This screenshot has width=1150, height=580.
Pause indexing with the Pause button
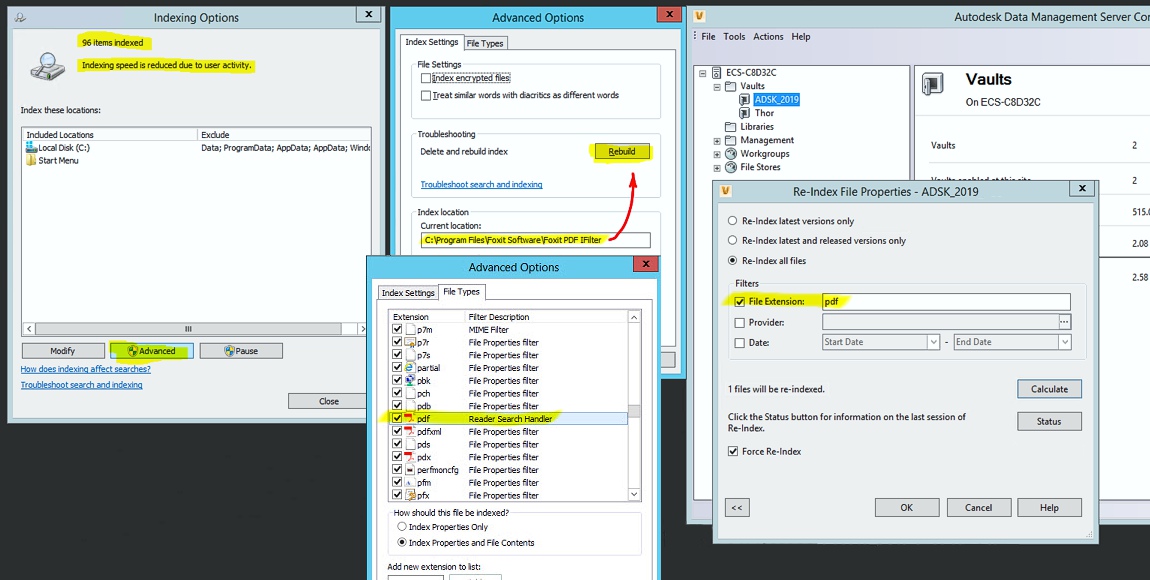pyautogui.click(x=241, y=350)
